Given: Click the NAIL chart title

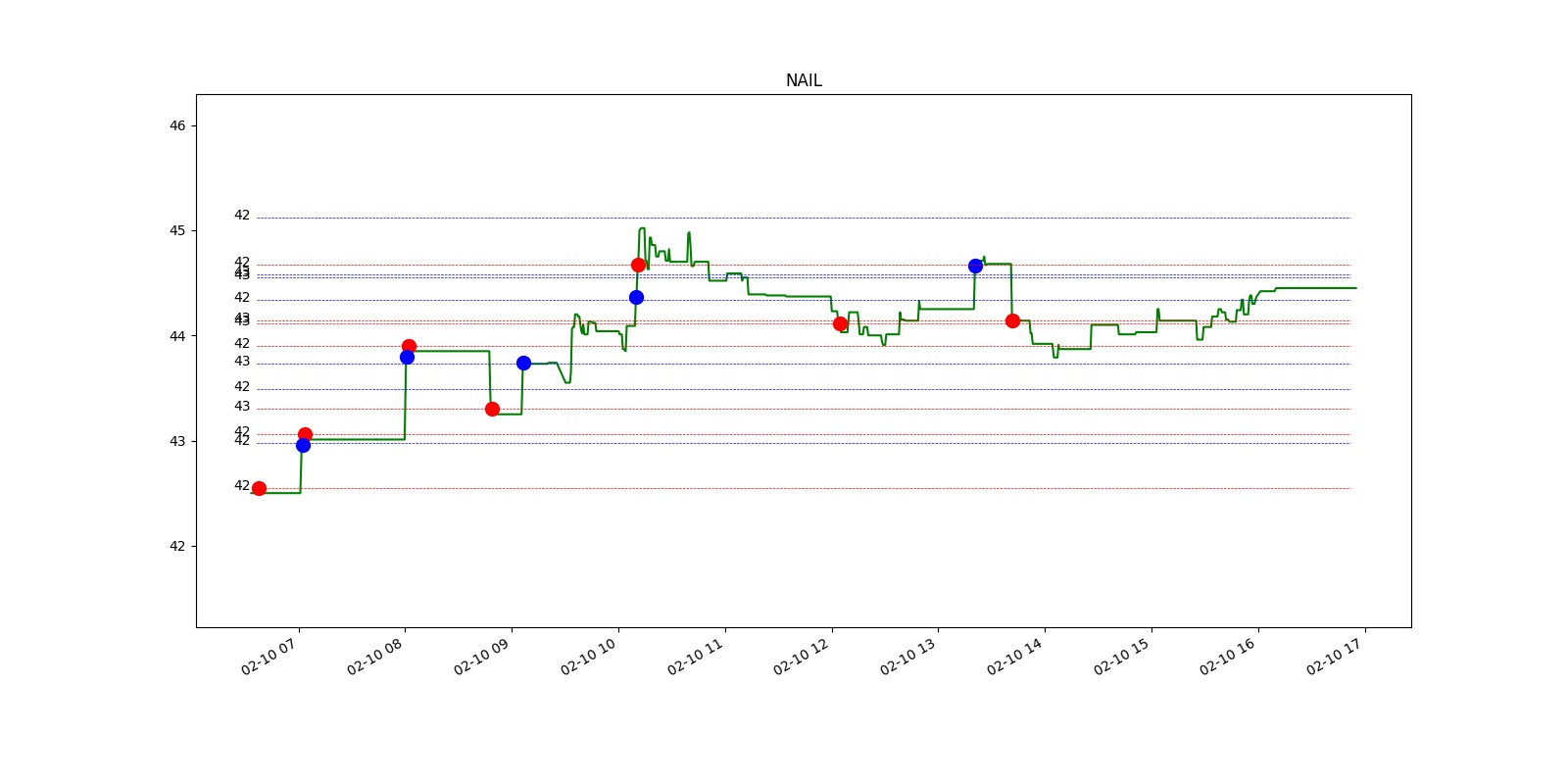Looking at the screenshot, I should 804,80.
